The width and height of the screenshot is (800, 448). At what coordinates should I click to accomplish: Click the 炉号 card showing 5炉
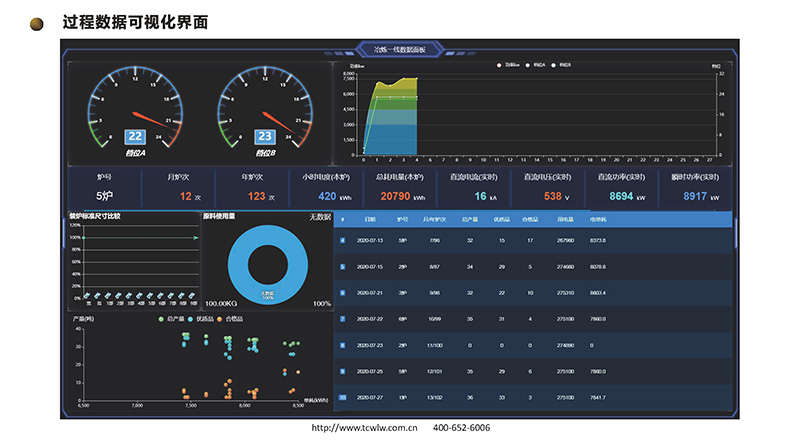point(104,187)
